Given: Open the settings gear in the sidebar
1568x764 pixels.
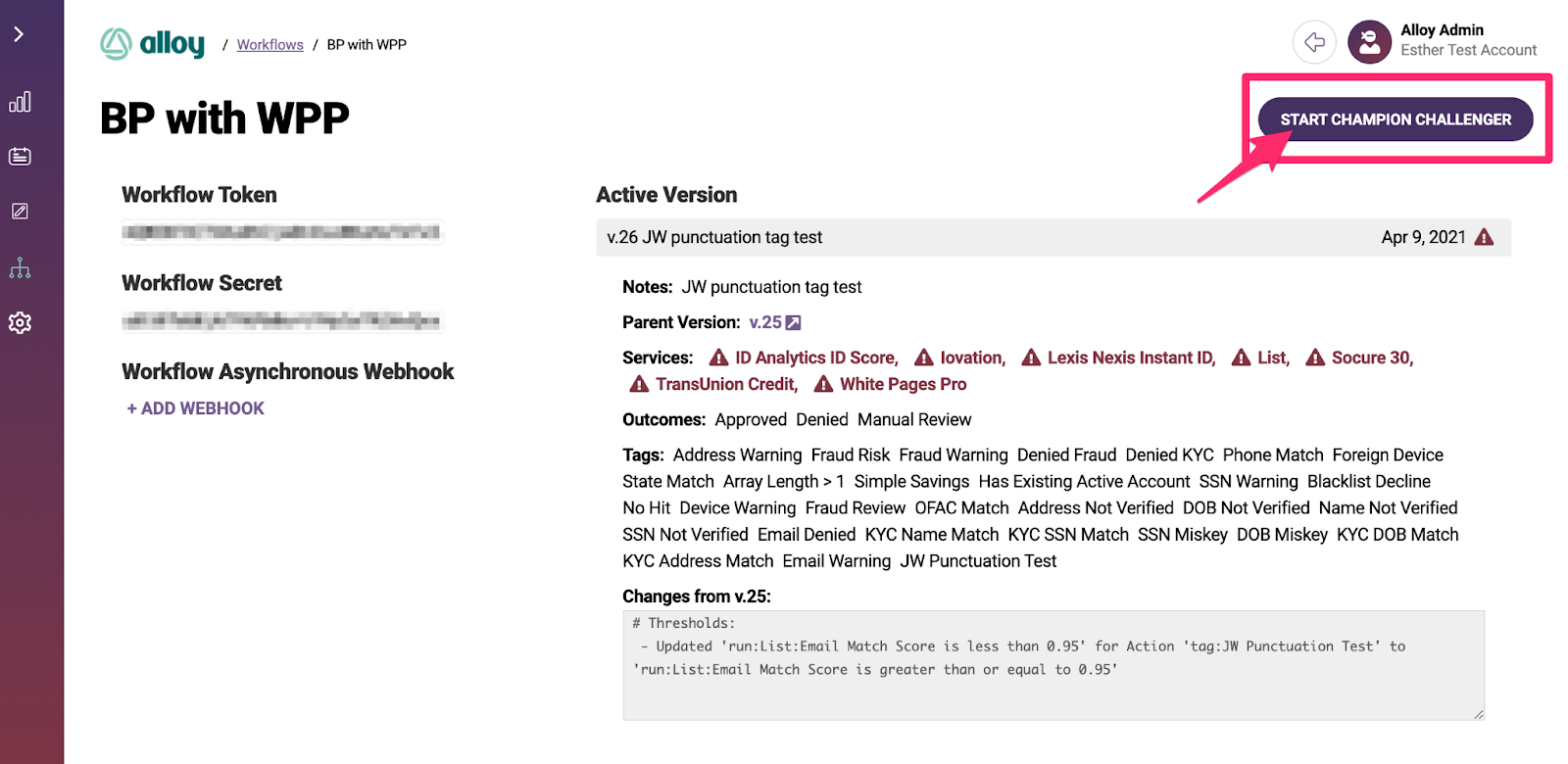Looking at the screenshot, I should tap(20, 322).
